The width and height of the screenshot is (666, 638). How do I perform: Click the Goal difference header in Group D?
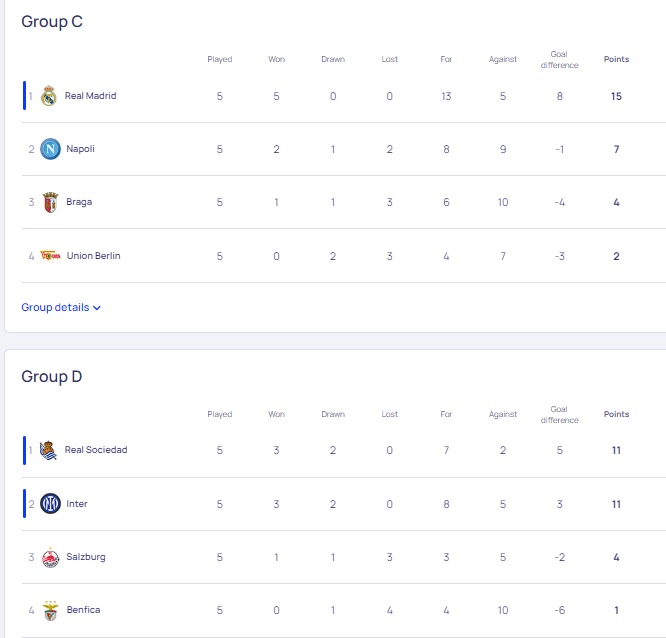pos(559,415)
